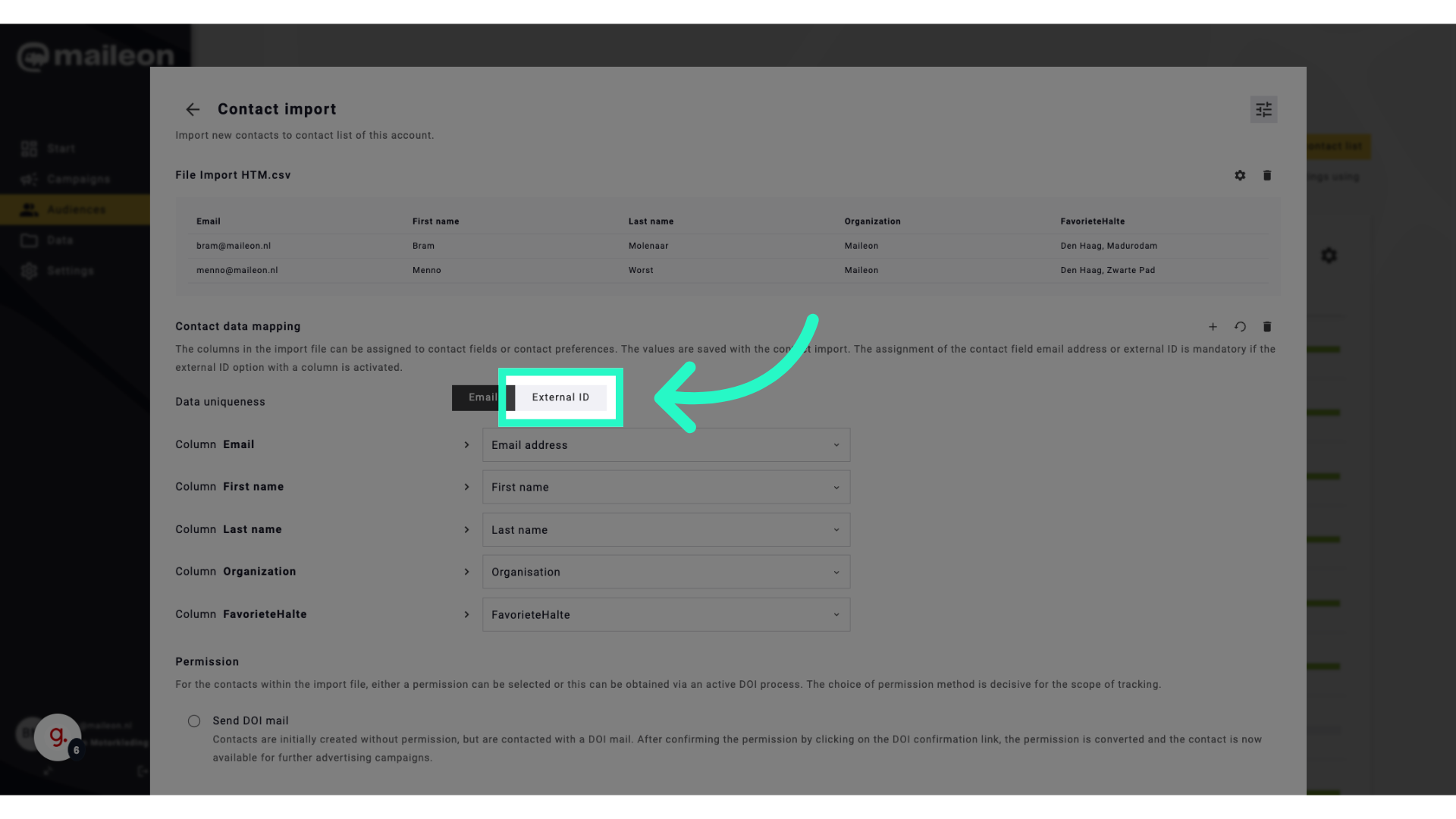Open the Campaigns menu label
The image size is (1456, 819).
79,179
